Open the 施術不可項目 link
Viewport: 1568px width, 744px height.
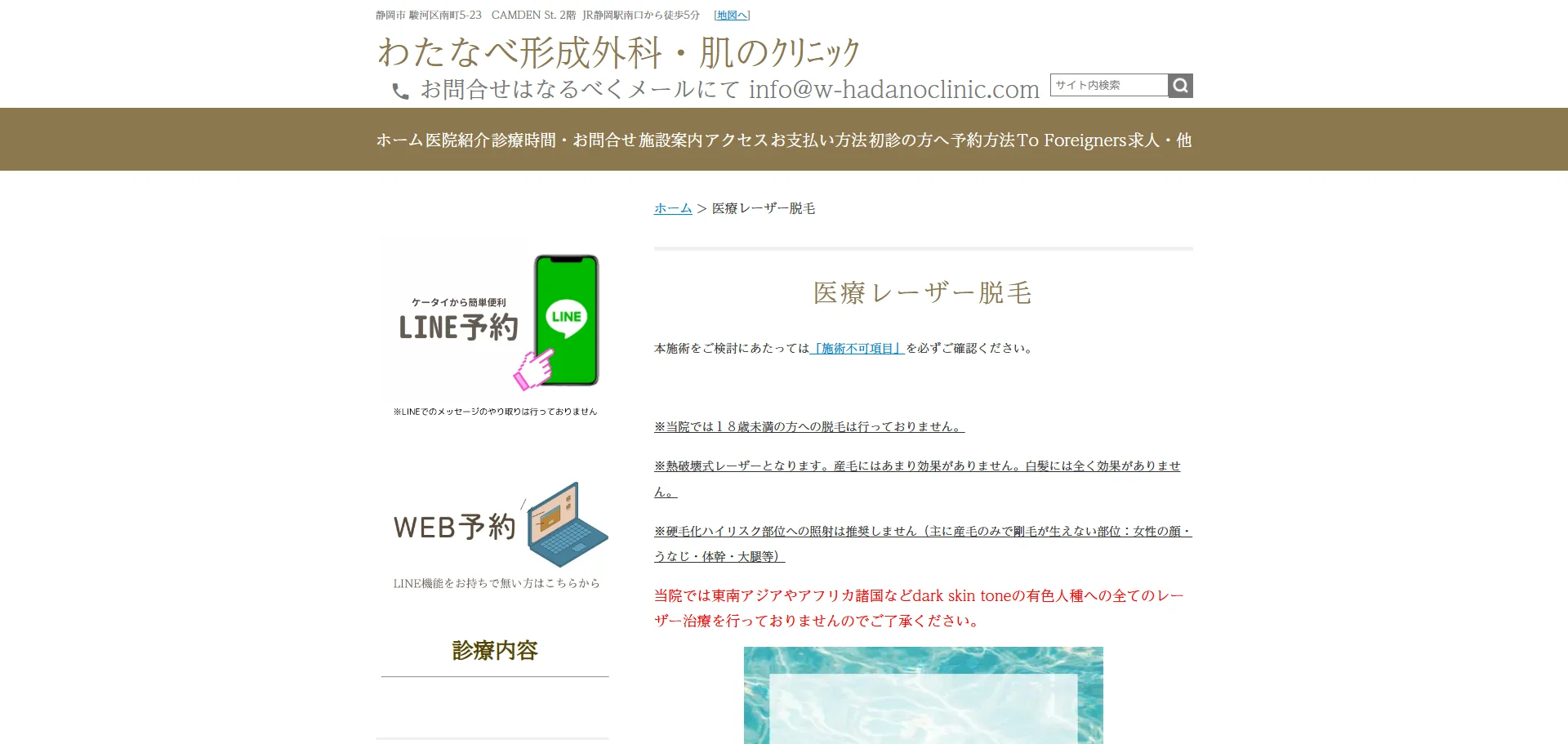(x=857, y=347)
